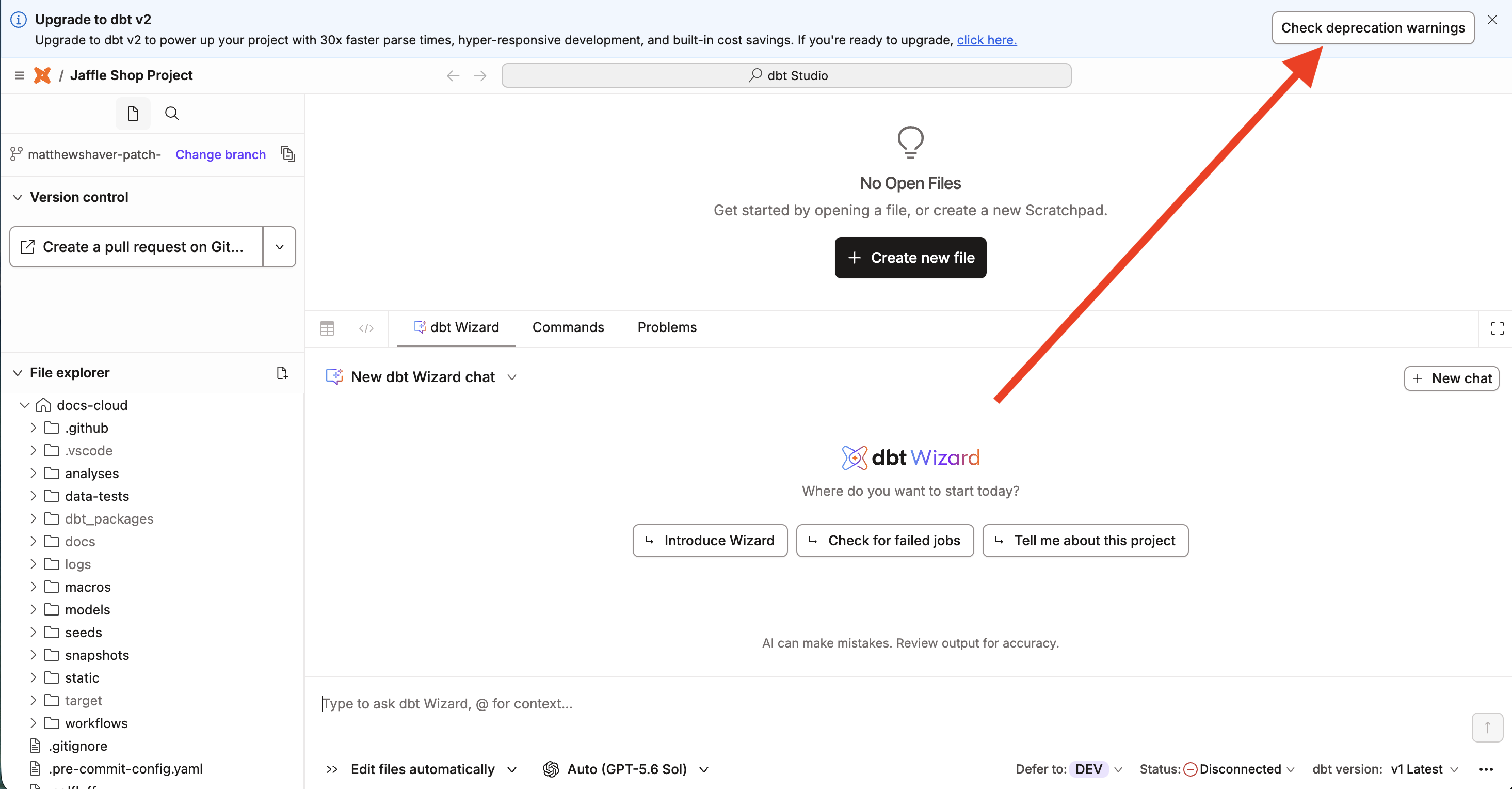Open the compiled code icon panel

point(366,328)
